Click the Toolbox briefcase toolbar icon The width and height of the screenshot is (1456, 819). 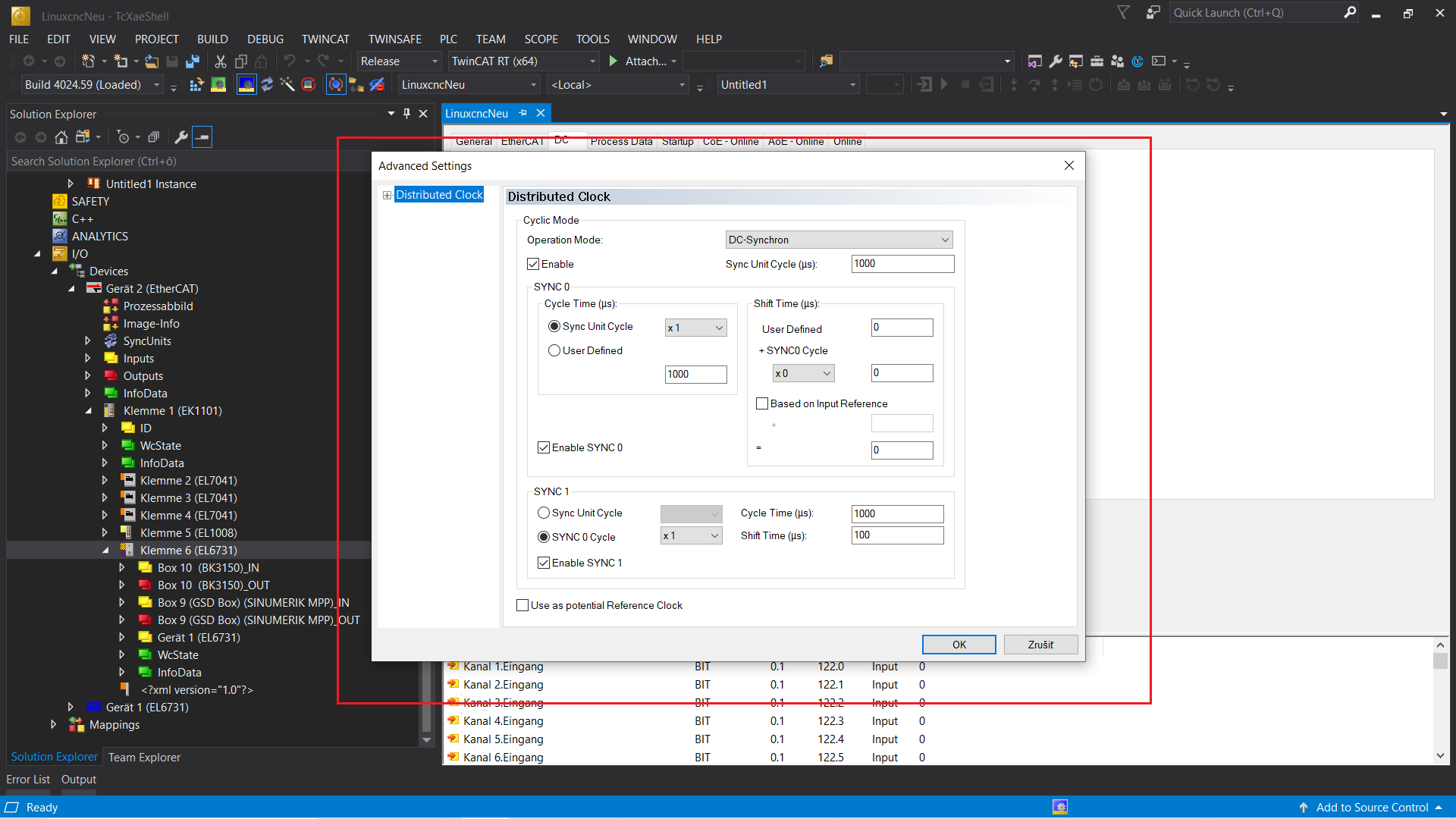tap(1097, 61)
